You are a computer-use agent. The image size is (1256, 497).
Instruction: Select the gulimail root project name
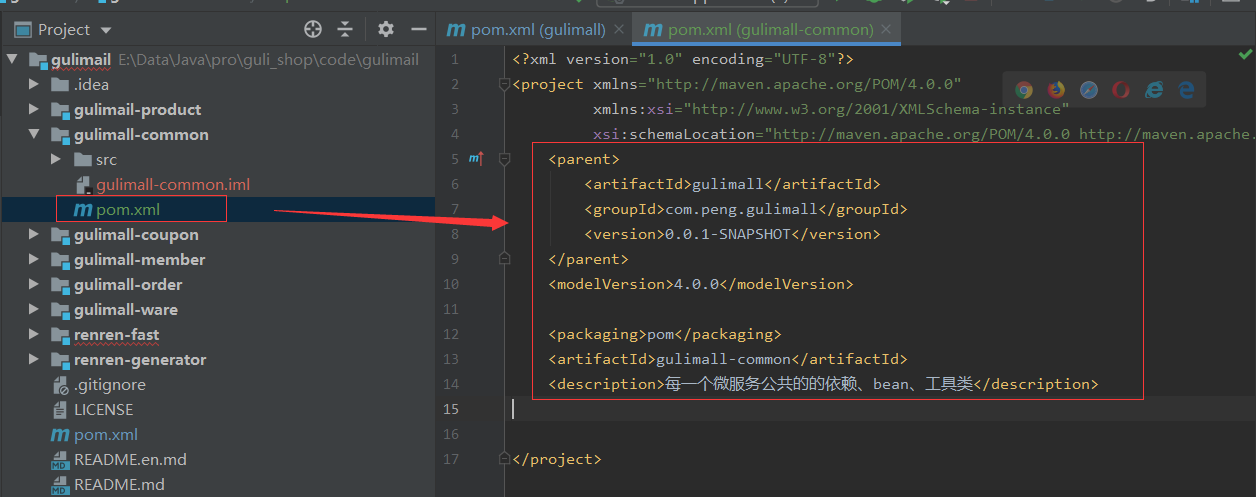point(81,59)
